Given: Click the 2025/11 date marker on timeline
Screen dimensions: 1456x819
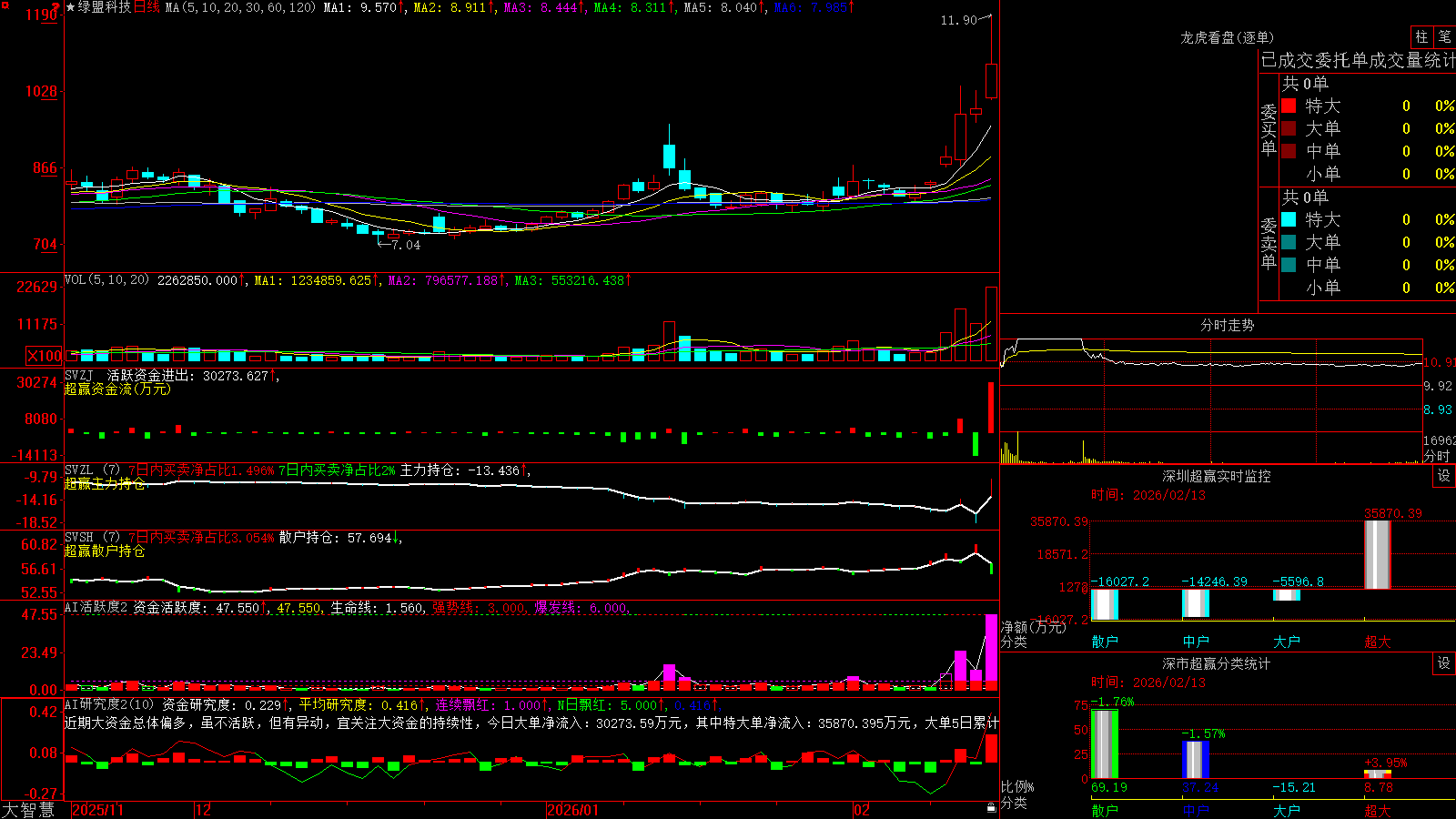Looking at the screenshot, I should point(97,810).
